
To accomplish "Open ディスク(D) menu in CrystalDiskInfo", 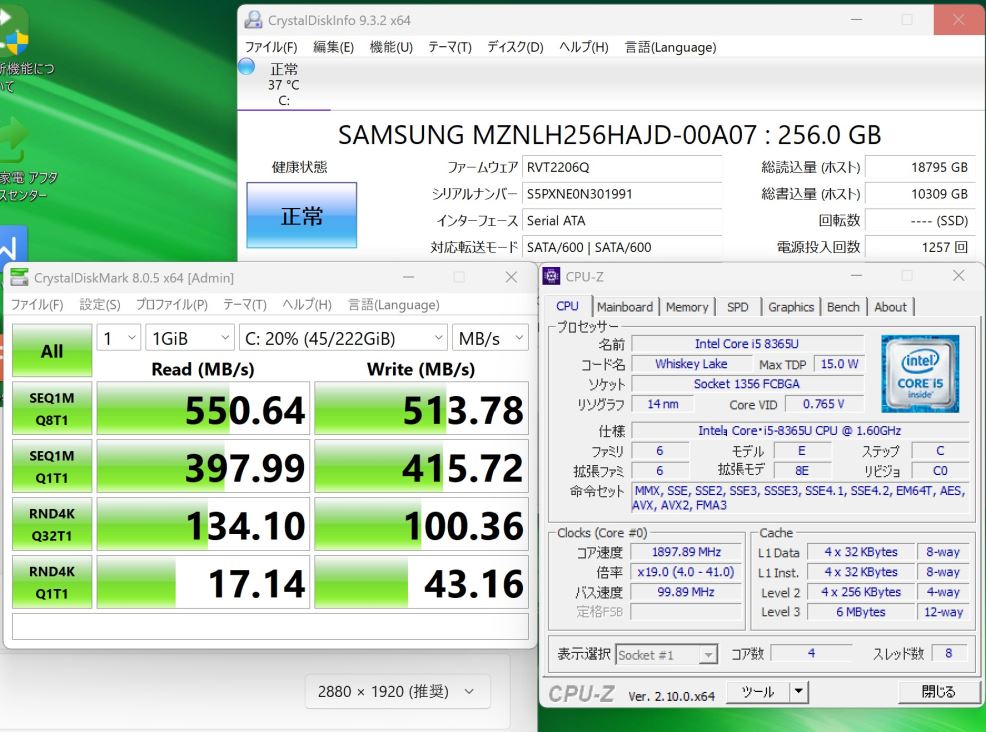I will pyautogui.click(x=515, y=47).
